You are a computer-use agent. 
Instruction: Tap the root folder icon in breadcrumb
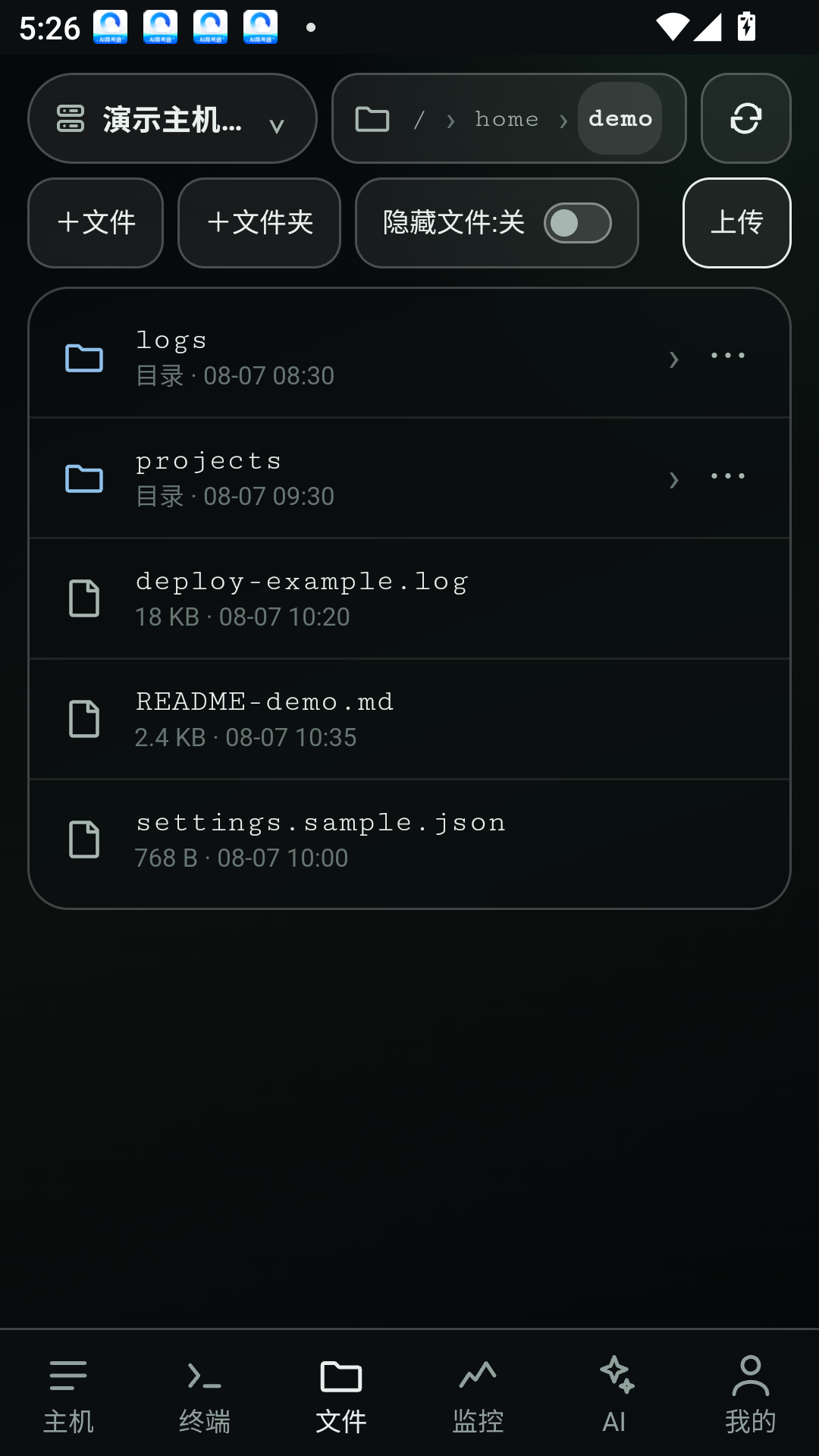372,119
